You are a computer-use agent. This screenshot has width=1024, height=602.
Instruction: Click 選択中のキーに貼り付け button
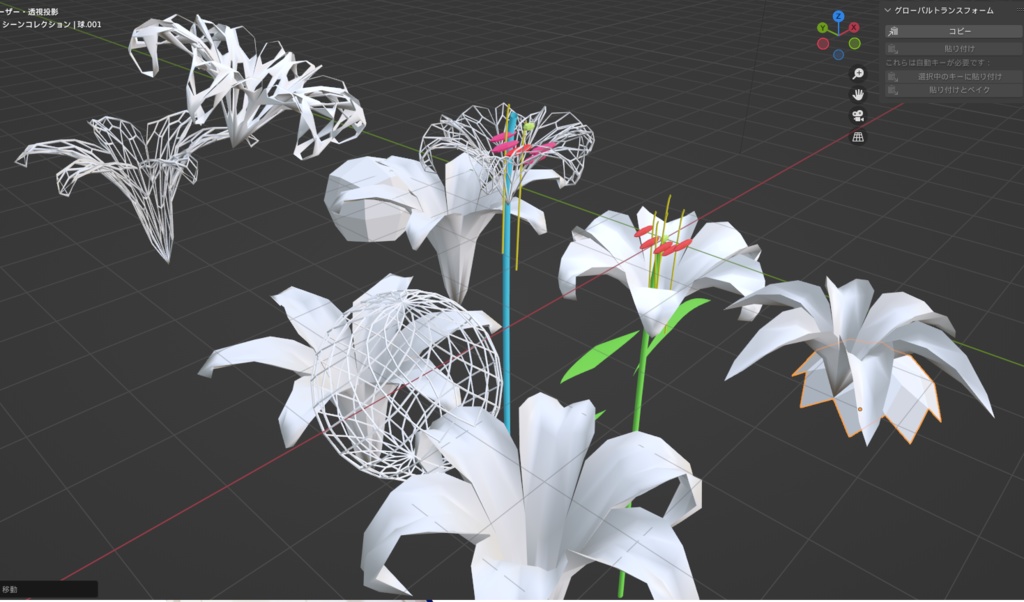pos(952,76)
